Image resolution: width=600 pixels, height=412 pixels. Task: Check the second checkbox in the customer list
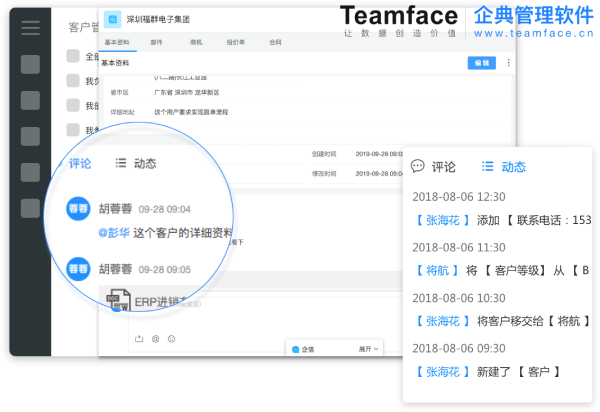click(x=73, y=81)
